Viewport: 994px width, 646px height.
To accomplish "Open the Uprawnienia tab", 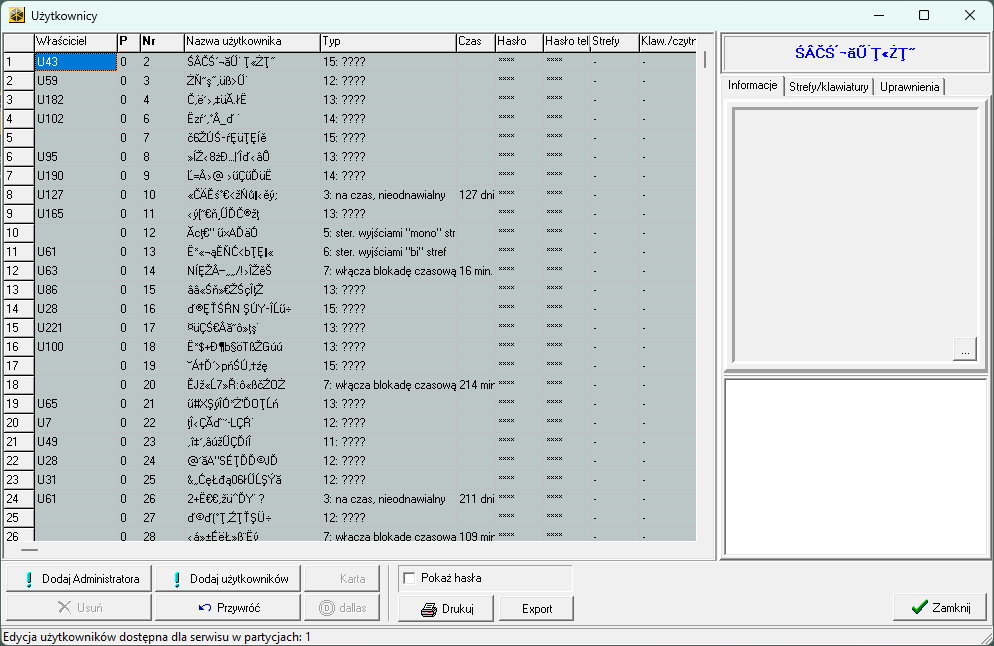I will click(x=909, y=87).
